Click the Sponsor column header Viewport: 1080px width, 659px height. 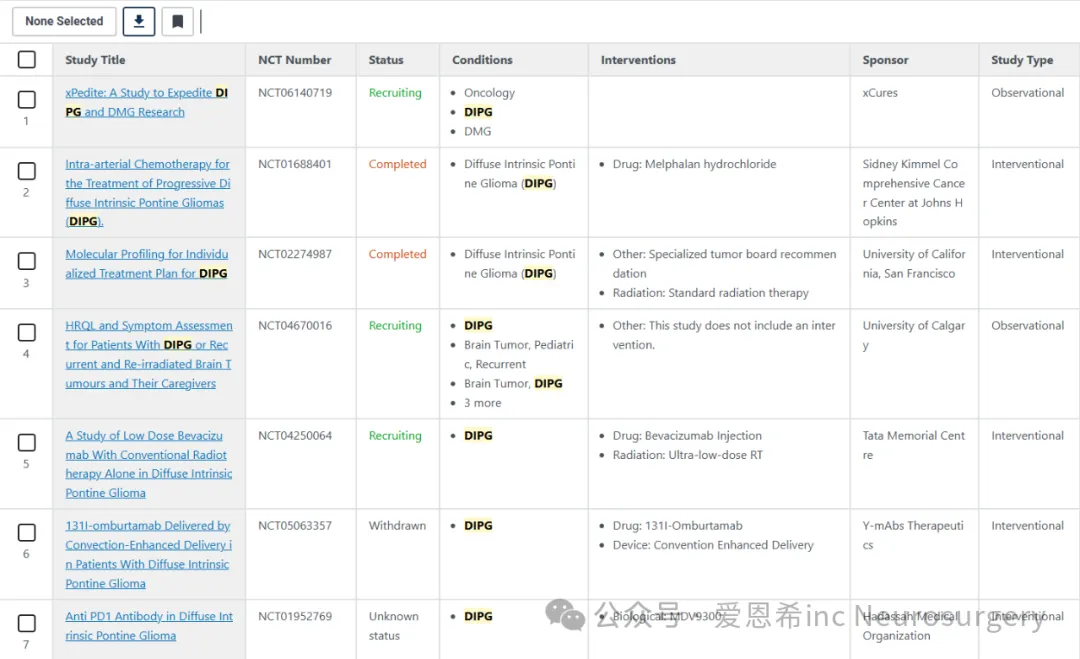[885, 60]
